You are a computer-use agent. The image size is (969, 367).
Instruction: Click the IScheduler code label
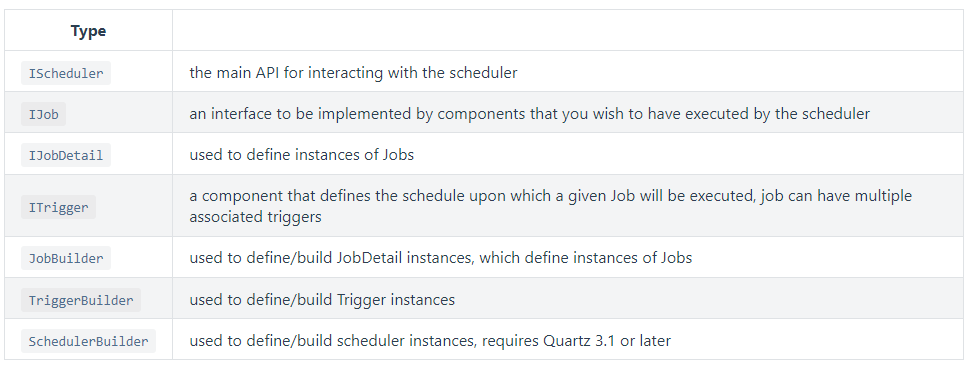click(x=66, y=73)
